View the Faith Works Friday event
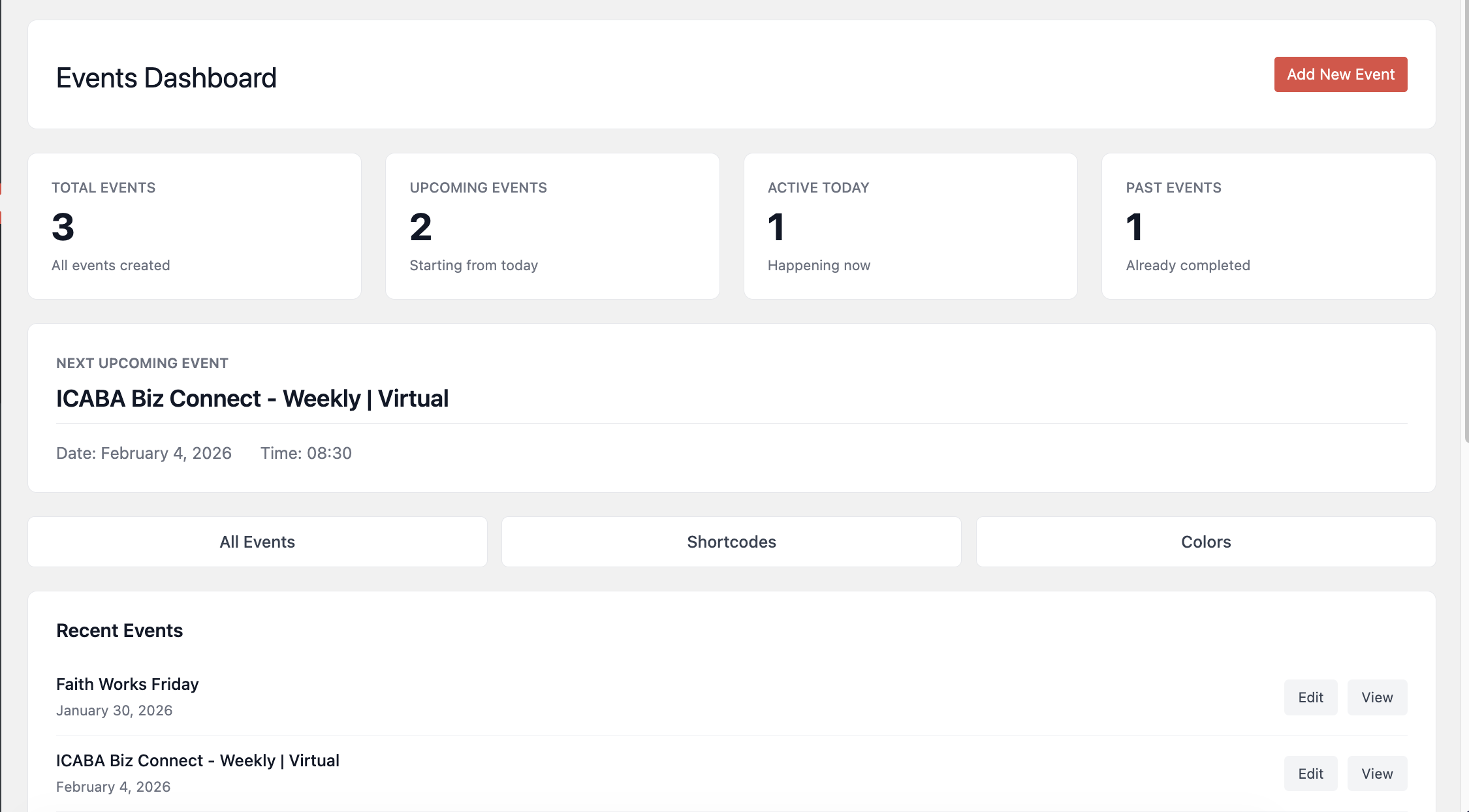The height and width of the screenshot is (812, 1469). coord(1376,697)
